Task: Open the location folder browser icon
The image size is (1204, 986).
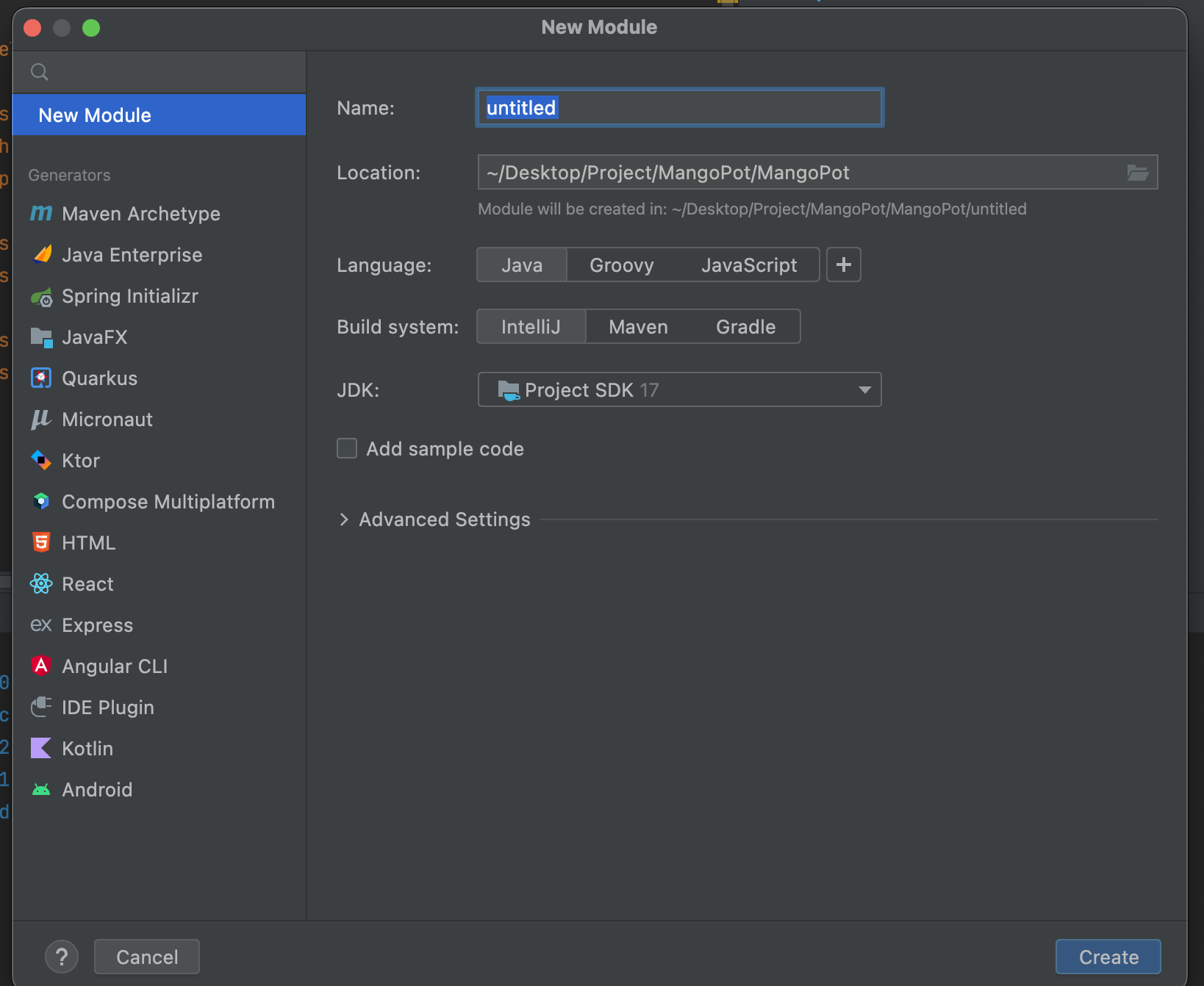Action: click(1138, 173)
